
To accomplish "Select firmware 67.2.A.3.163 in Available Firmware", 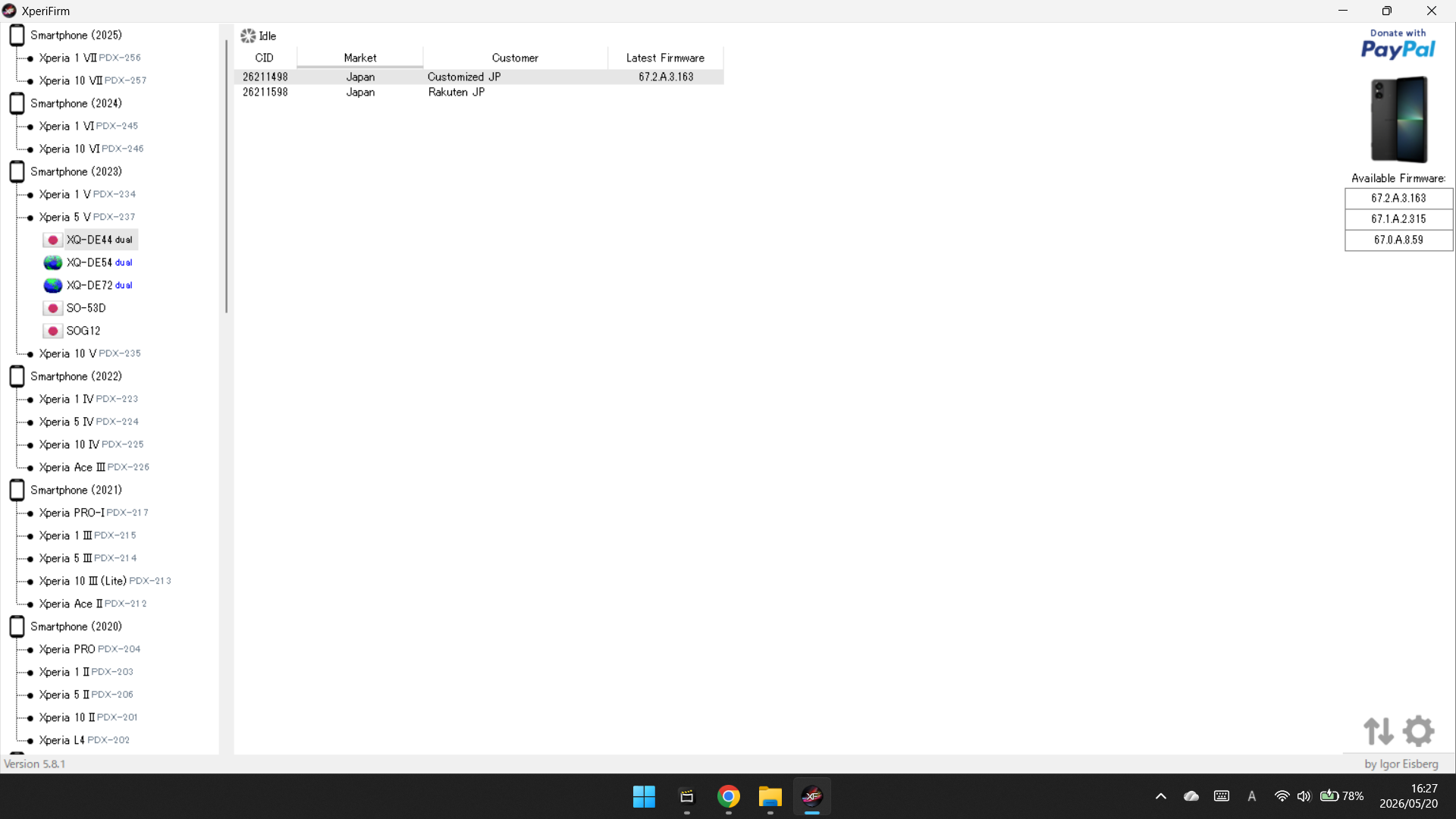I will [x=1398, y=198].
